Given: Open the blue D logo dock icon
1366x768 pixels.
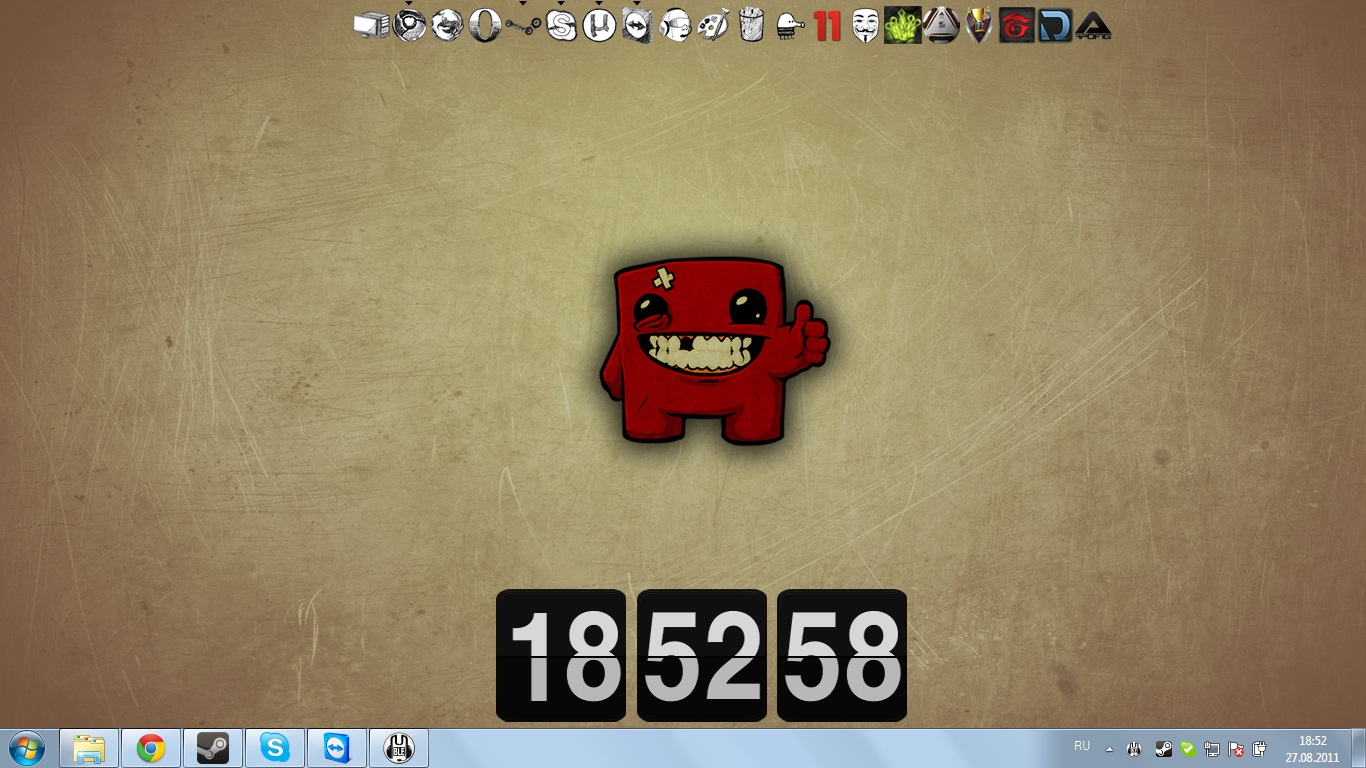Looking at the screenshot, I should (x=1055, y=25).
